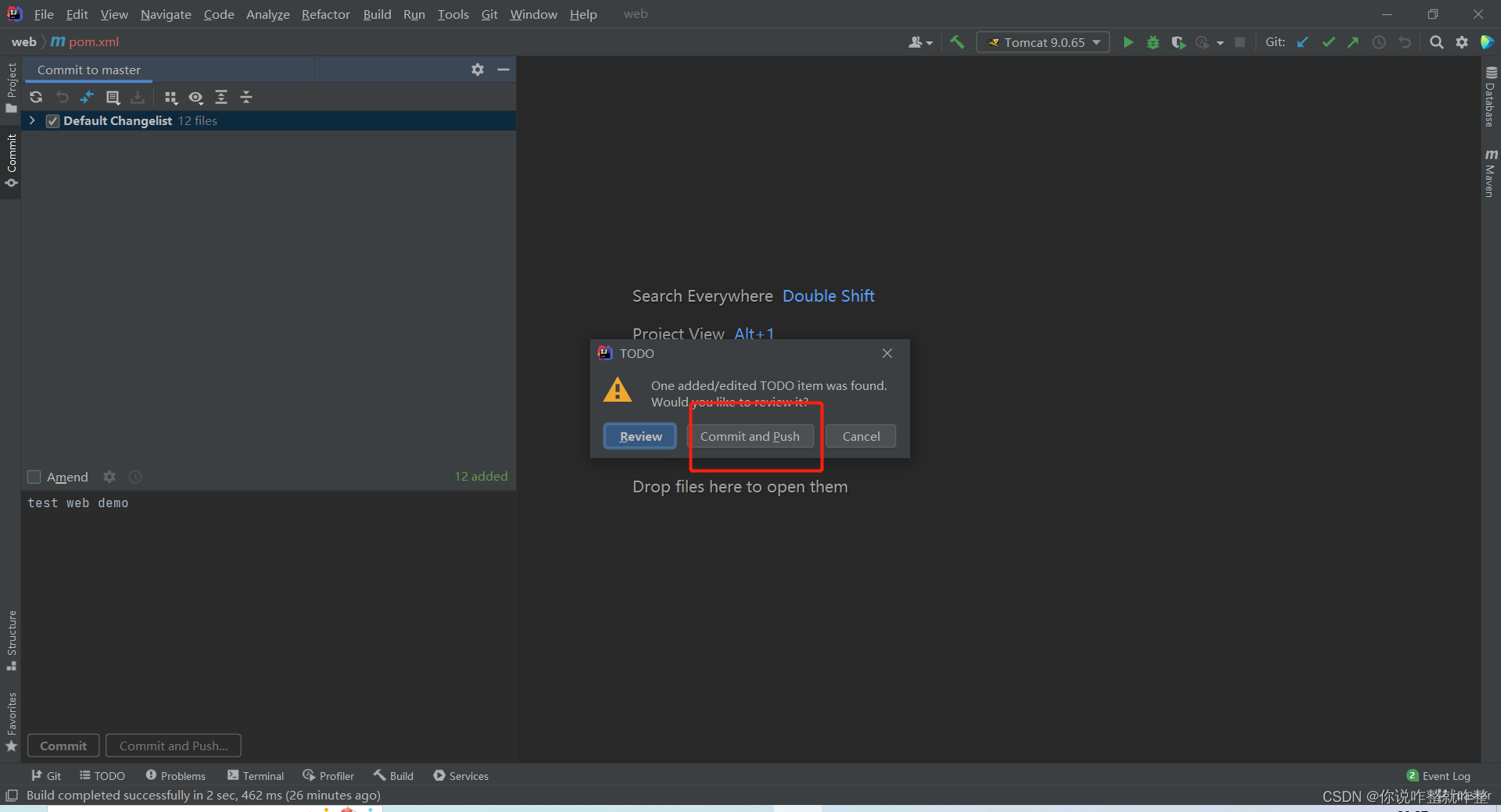Select the Commit to master tab
Viewport: 1501px width, 812px height.
pos(89,70)
